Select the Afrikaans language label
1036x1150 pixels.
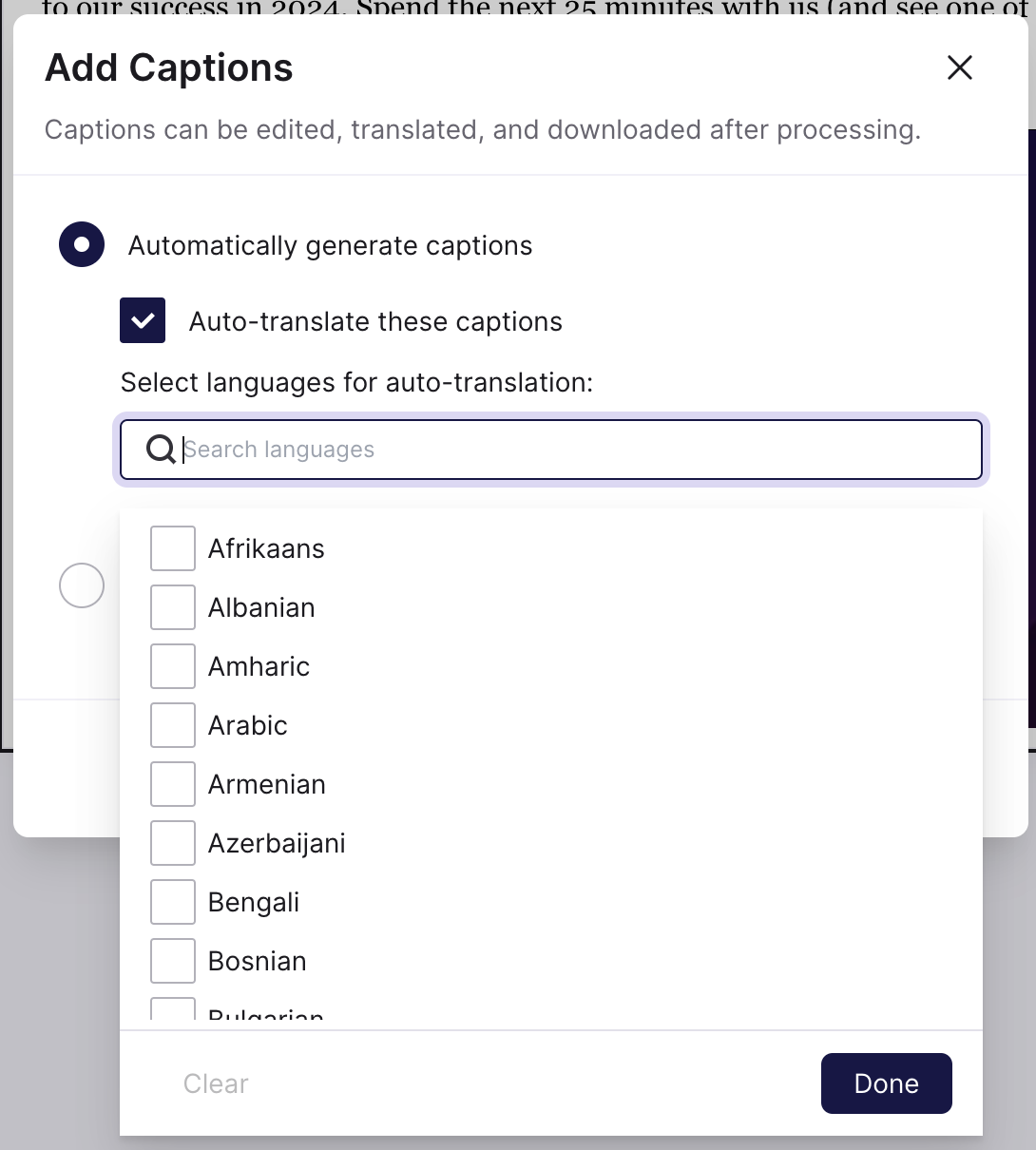point(266,548)
